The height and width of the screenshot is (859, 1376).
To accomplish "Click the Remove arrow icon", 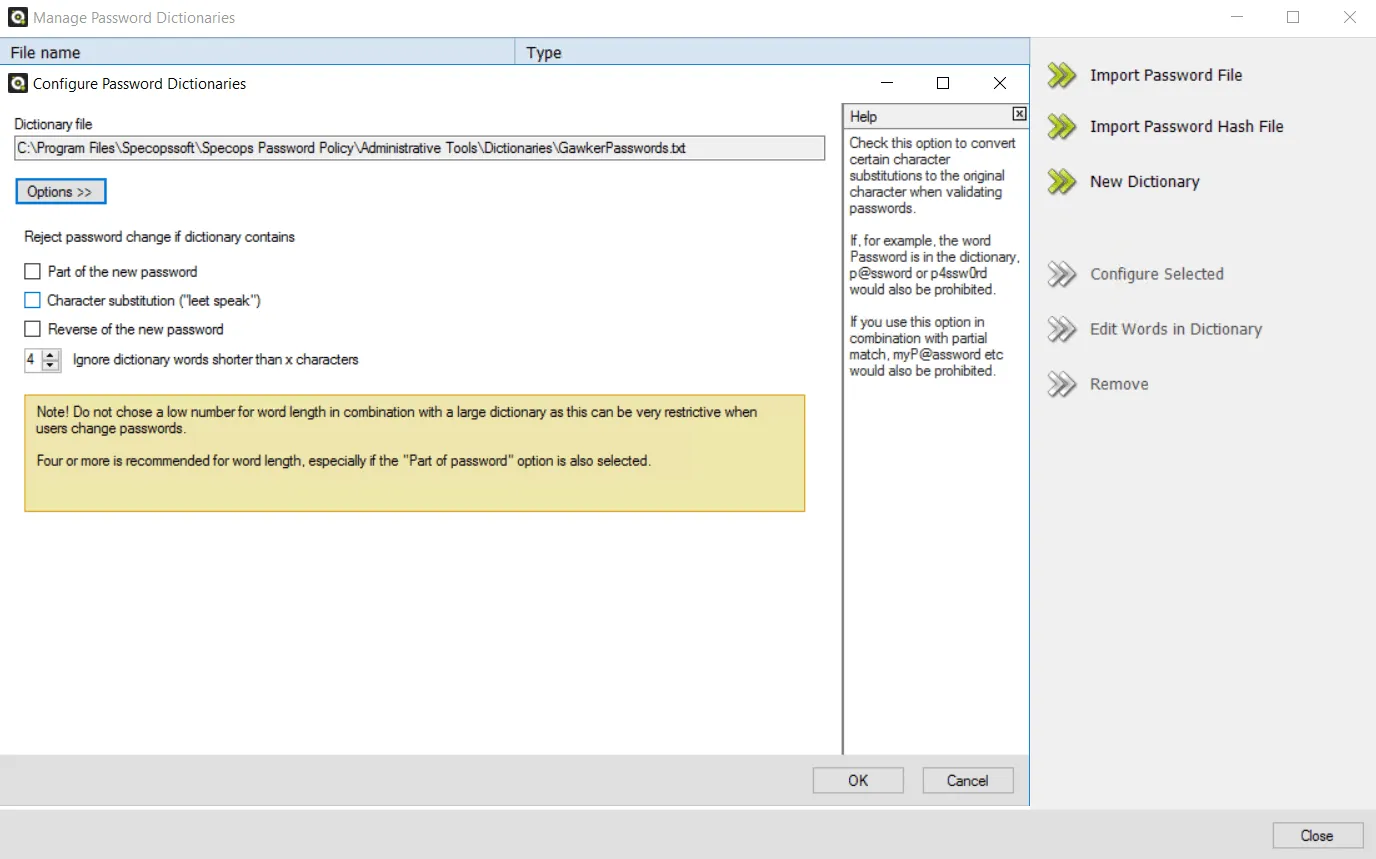I will [x=1061, y=384].
